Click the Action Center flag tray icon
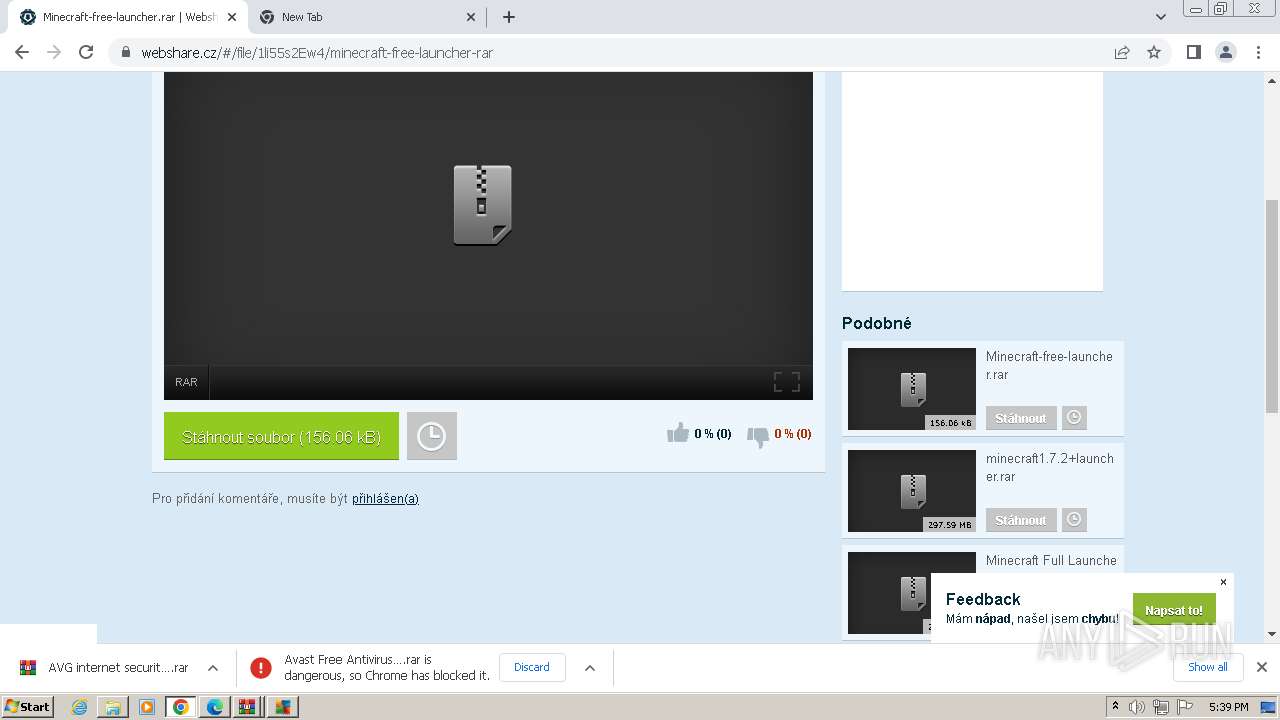The height and width of the screenshot is (720, 1280). coord(1185,707)
